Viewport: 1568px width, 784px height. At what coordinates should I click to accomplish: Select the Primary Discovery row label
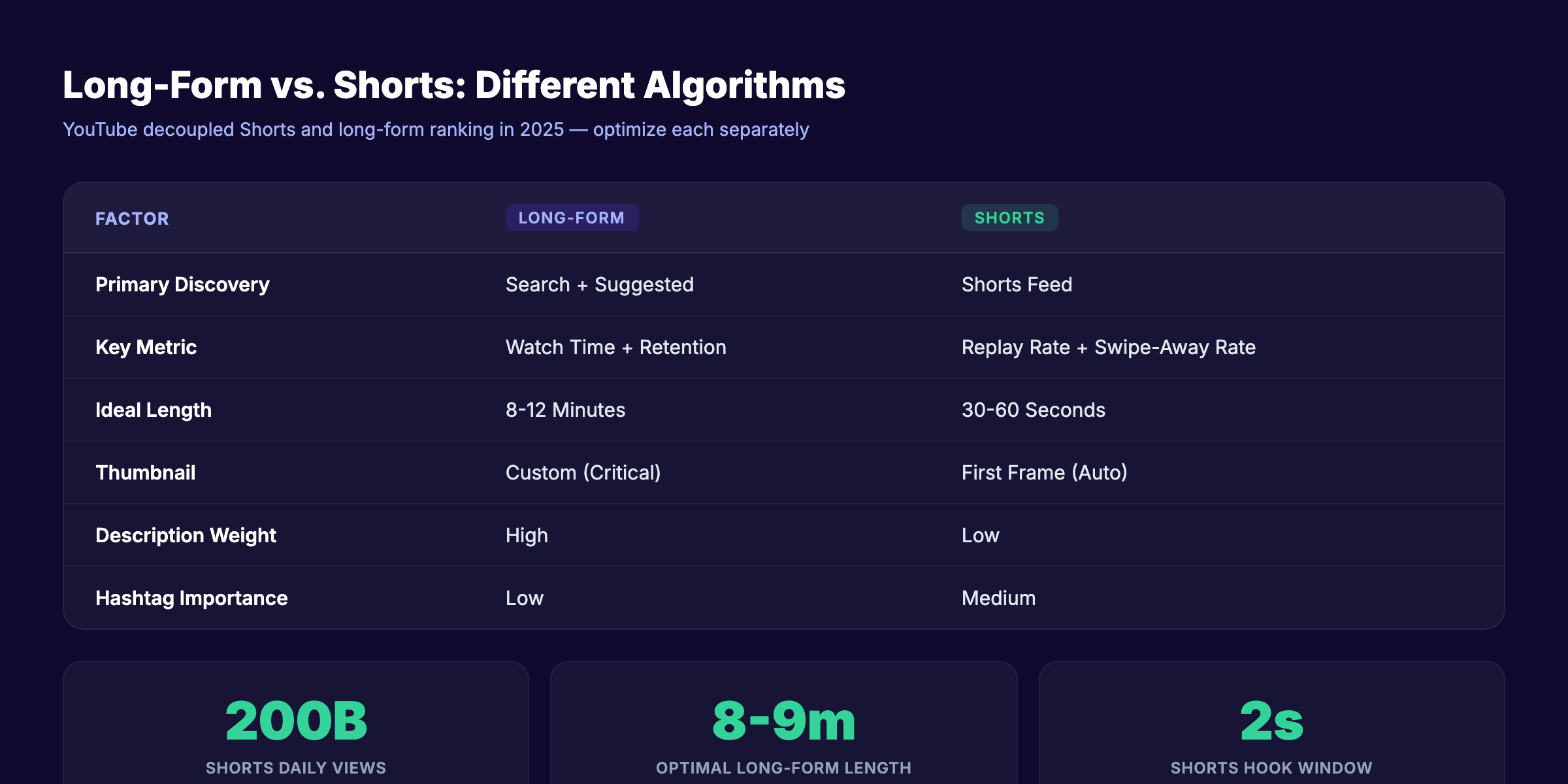pyautogui.click(x=182, y=284)
